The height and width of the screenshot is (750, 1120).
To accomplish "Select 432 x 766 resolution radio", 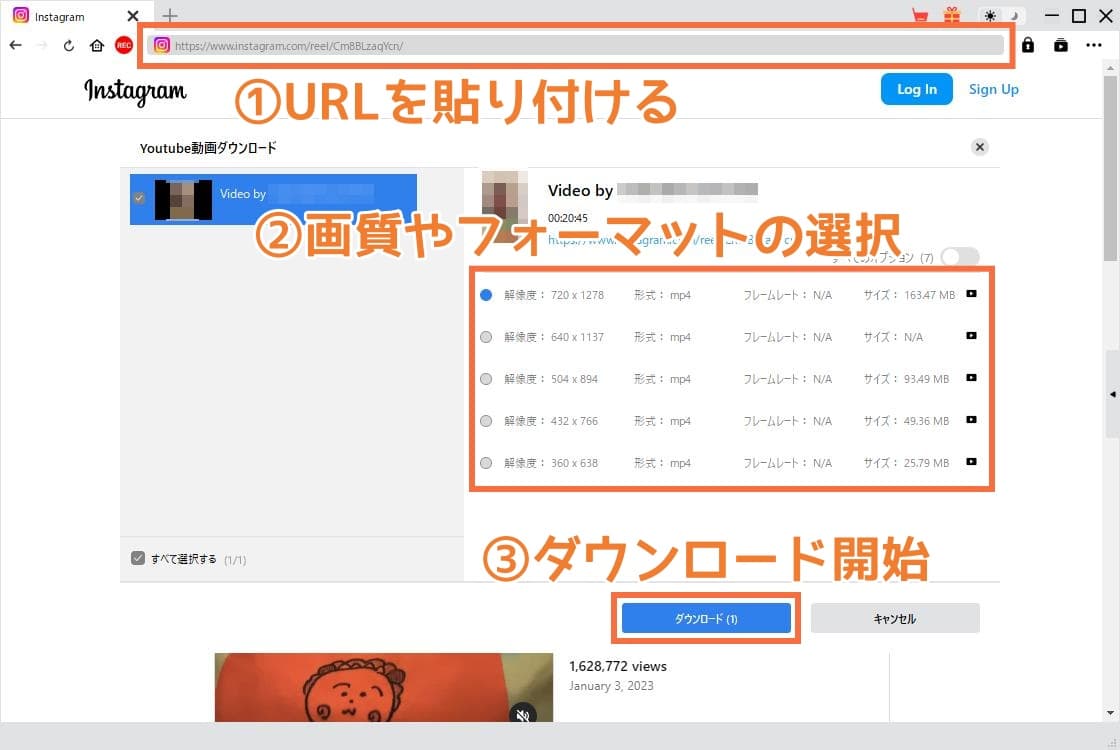I will [x=486, y=421].
